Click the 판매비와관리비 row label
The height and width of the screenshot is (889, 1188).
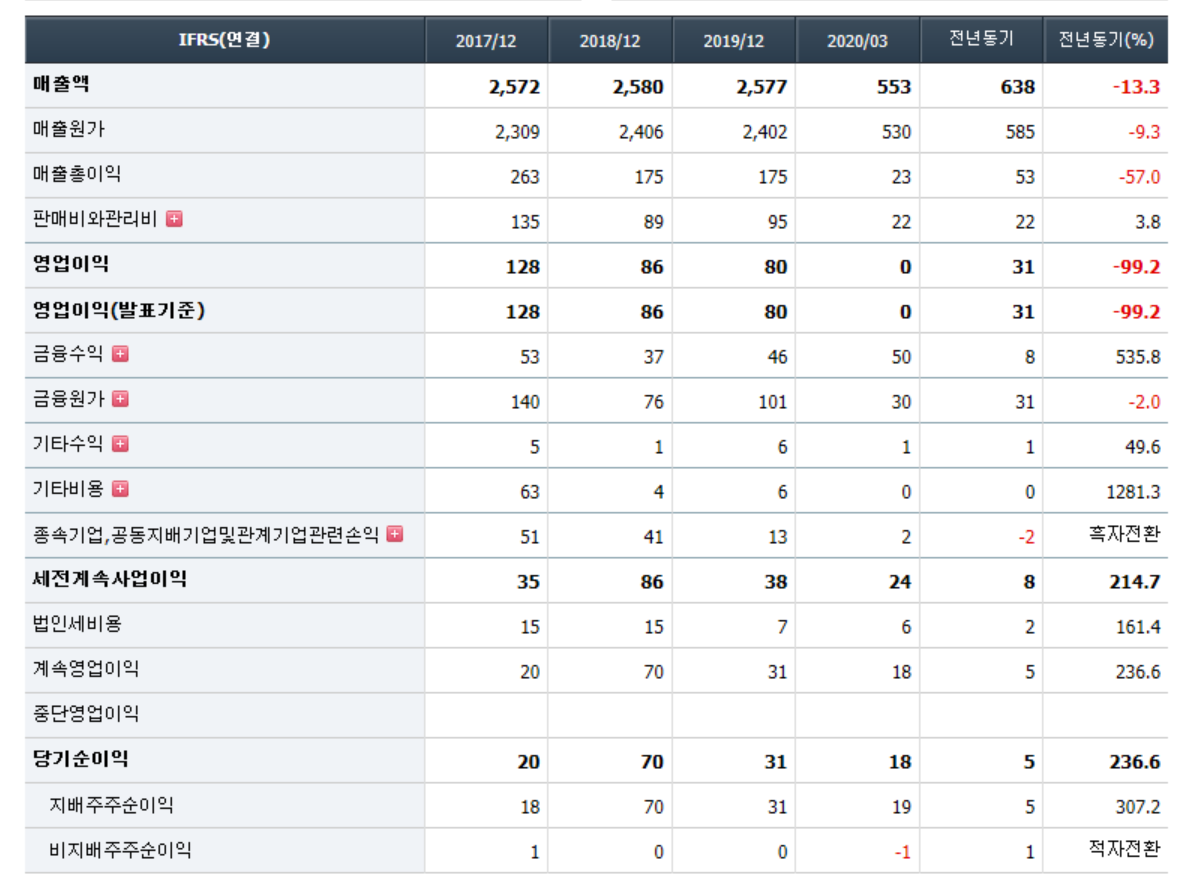[95, 219]
